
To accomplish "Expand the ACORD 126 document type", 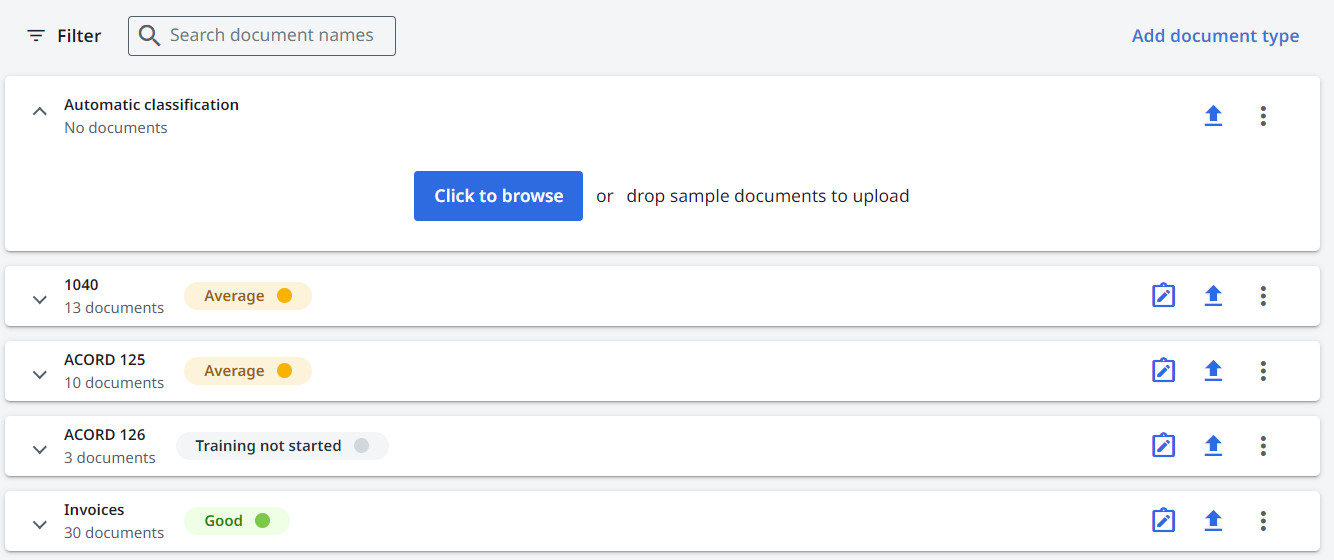I will (x=40, y=449).
